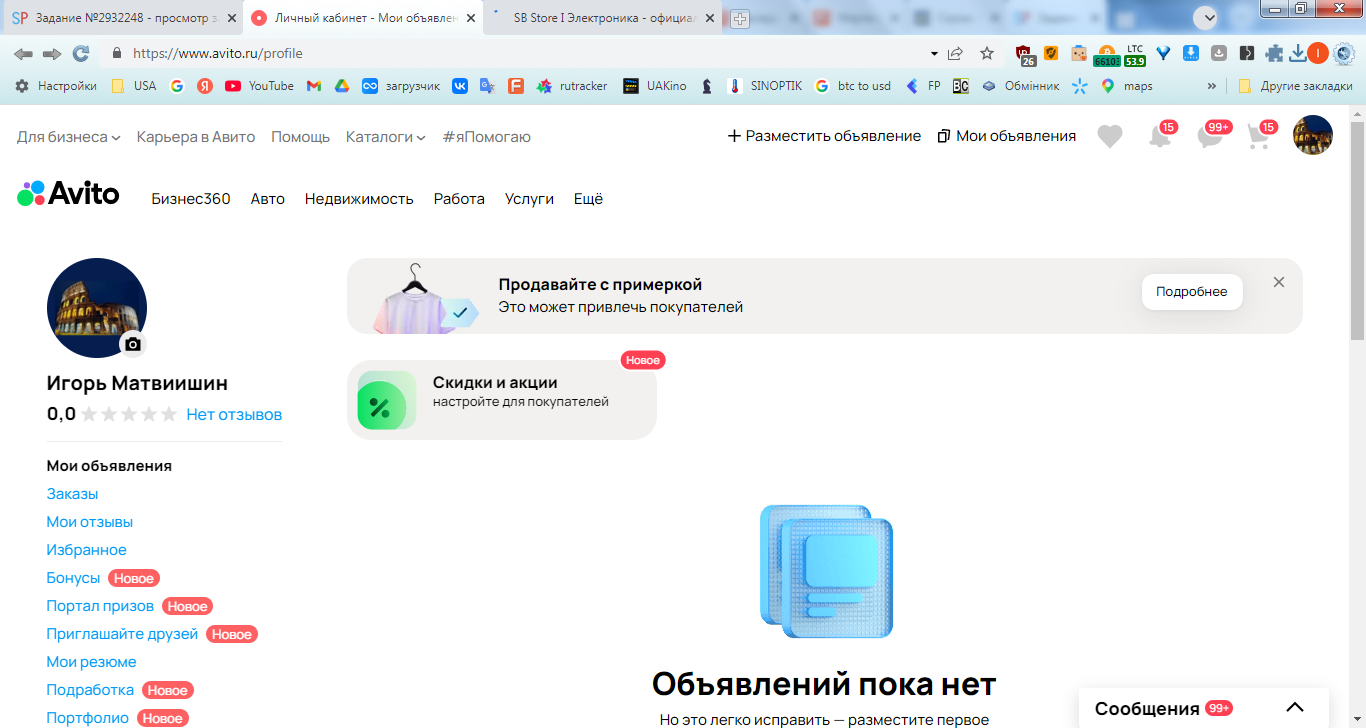1366x728 pixels.
Task: Open "Мои объявления" in the header
Action: [x=1007, y=136]
